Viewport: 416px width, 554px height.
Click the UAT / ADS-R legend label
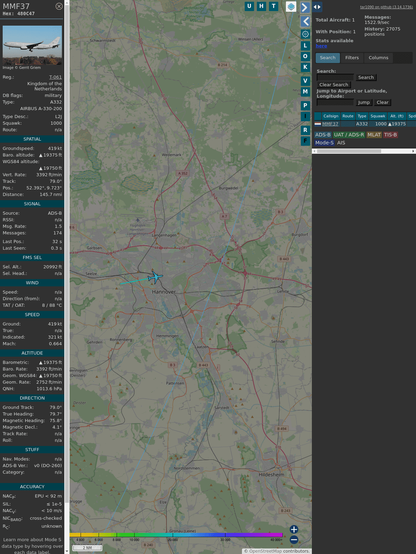tap(349, 135)
